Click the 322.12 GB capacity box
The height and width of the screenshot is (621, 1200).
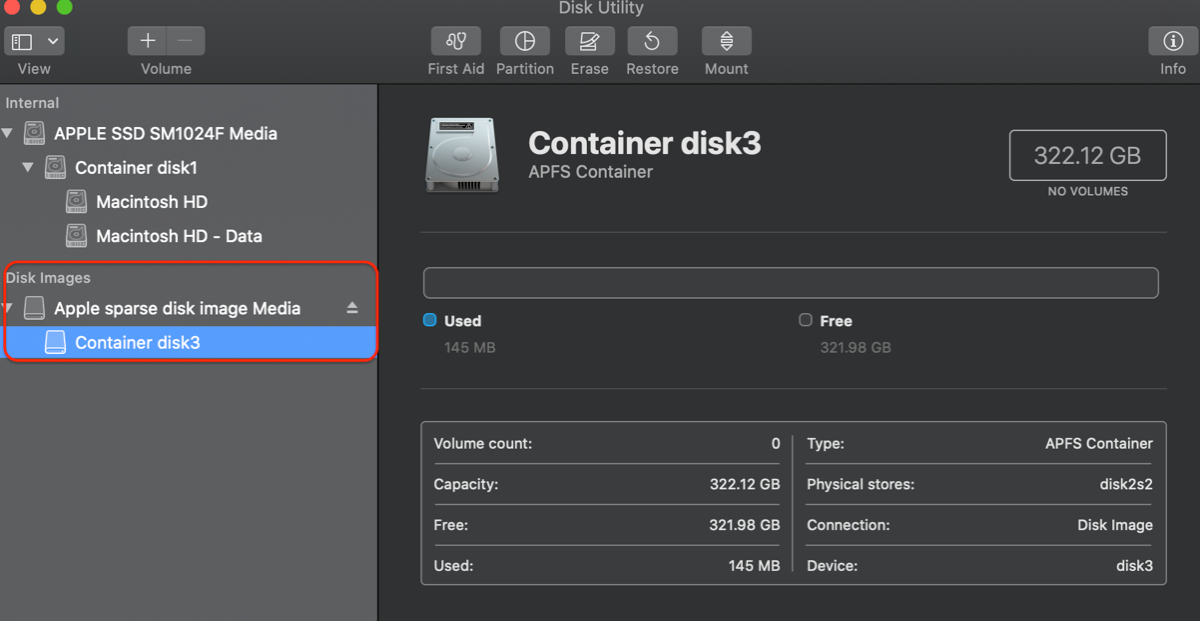[1087, 156]
